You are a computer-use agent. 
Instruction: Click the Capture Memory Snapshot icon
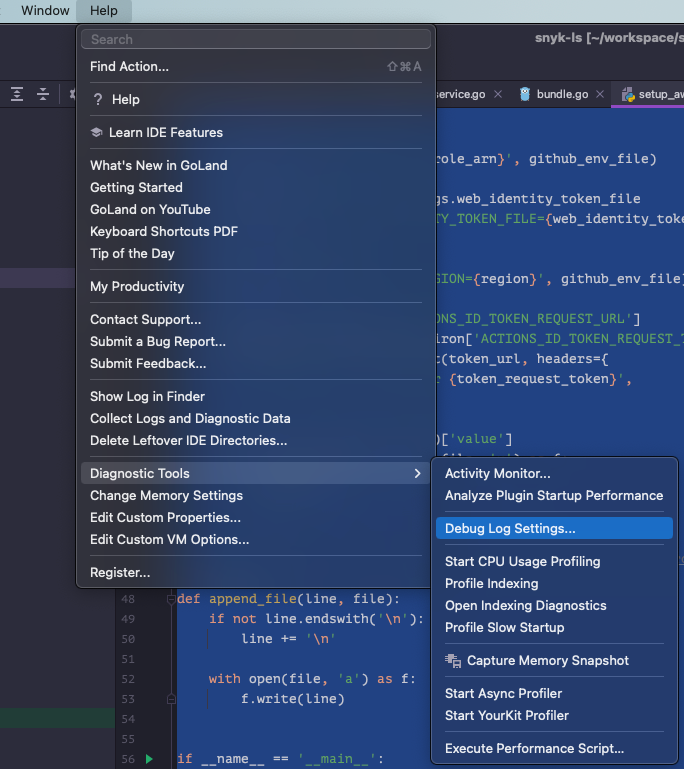(x=453, y=661)
